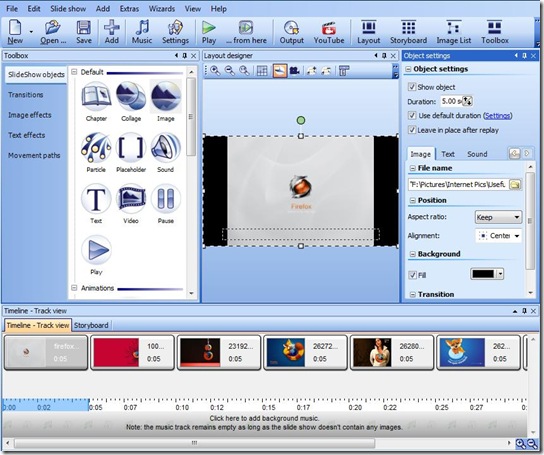Open the Image effects toolbox category

(29, 115)
